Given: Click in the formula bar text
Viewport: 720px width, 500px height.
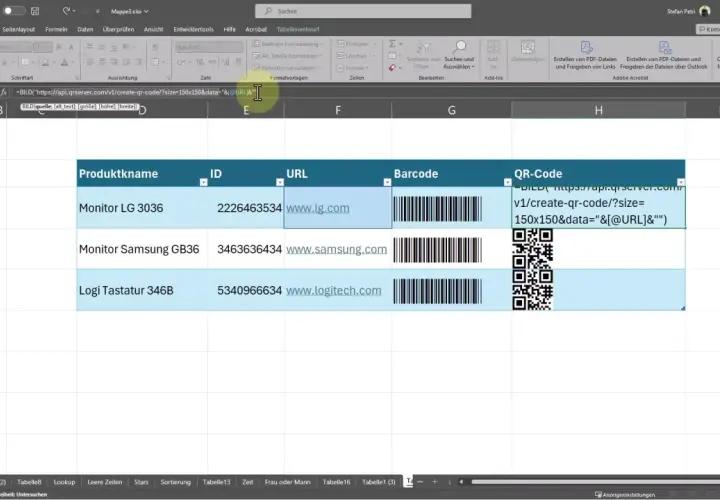Looking at the screenshot, I should click(135, 92).
